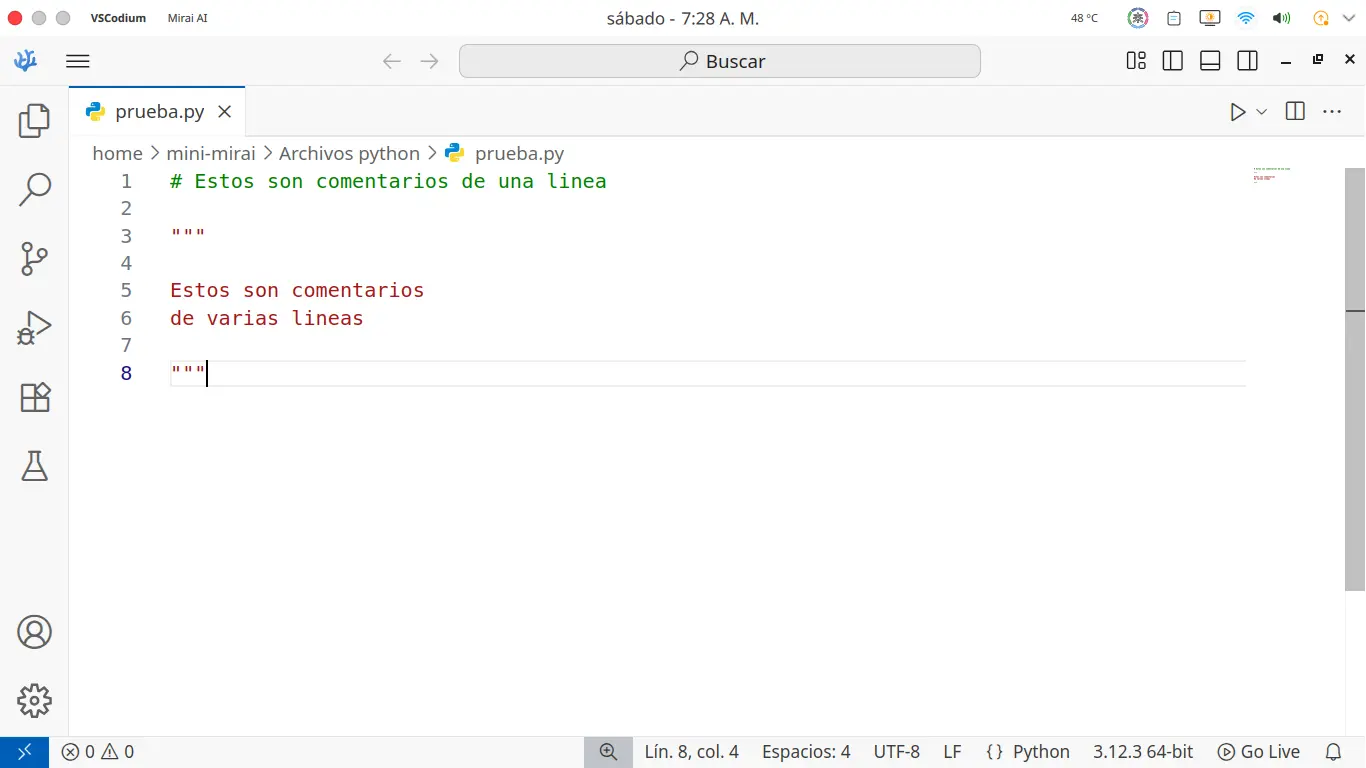Viewport: 1366px width, 768px height.
Task: Click the home breadcrumb
Action: [118, 153]
